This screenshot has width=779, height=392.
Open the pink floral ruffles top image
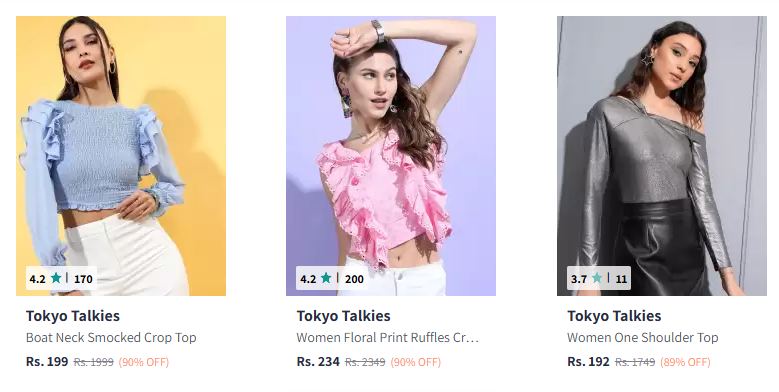point(391,156)
